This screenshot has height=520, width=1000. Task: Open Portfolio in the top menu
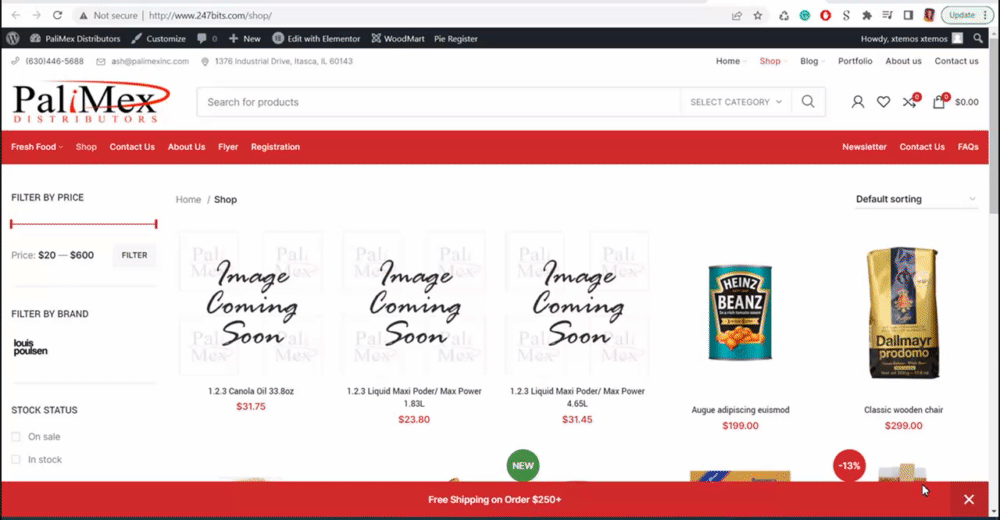[x=855, y=61]
